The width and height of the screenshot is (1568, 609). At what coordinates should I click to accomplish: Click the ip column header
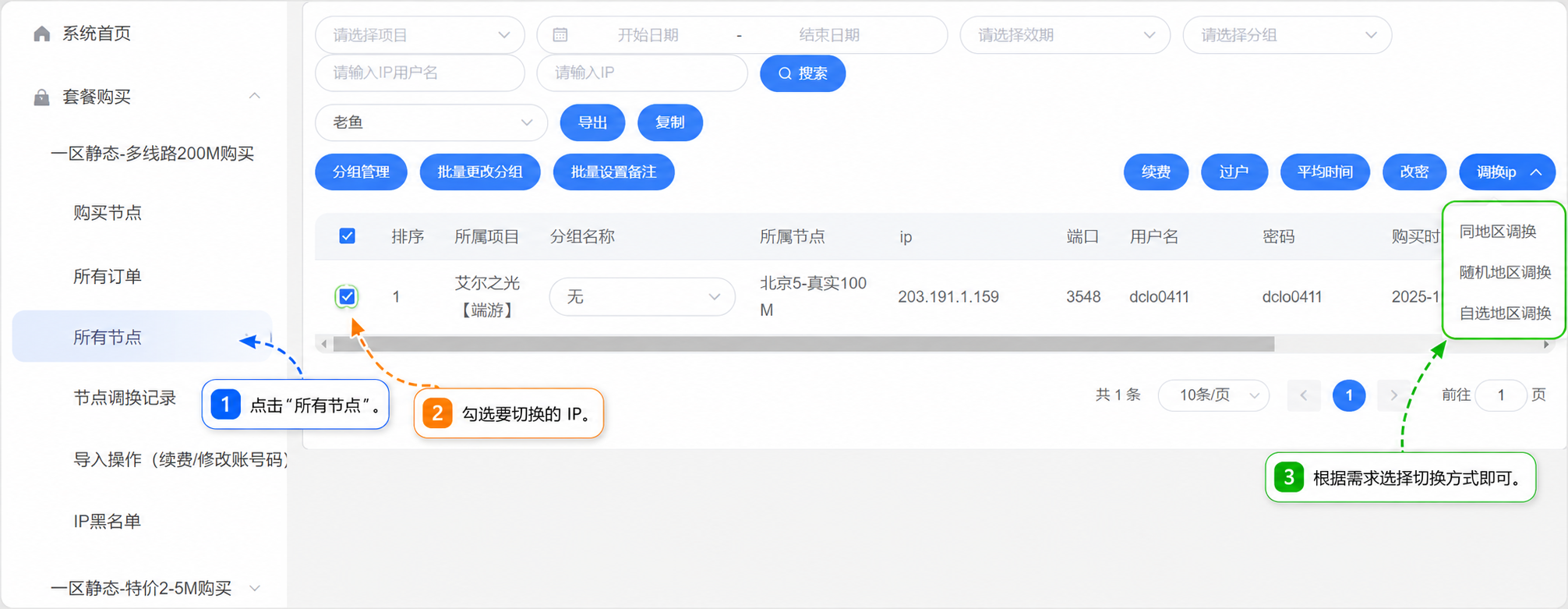(906, 237)
